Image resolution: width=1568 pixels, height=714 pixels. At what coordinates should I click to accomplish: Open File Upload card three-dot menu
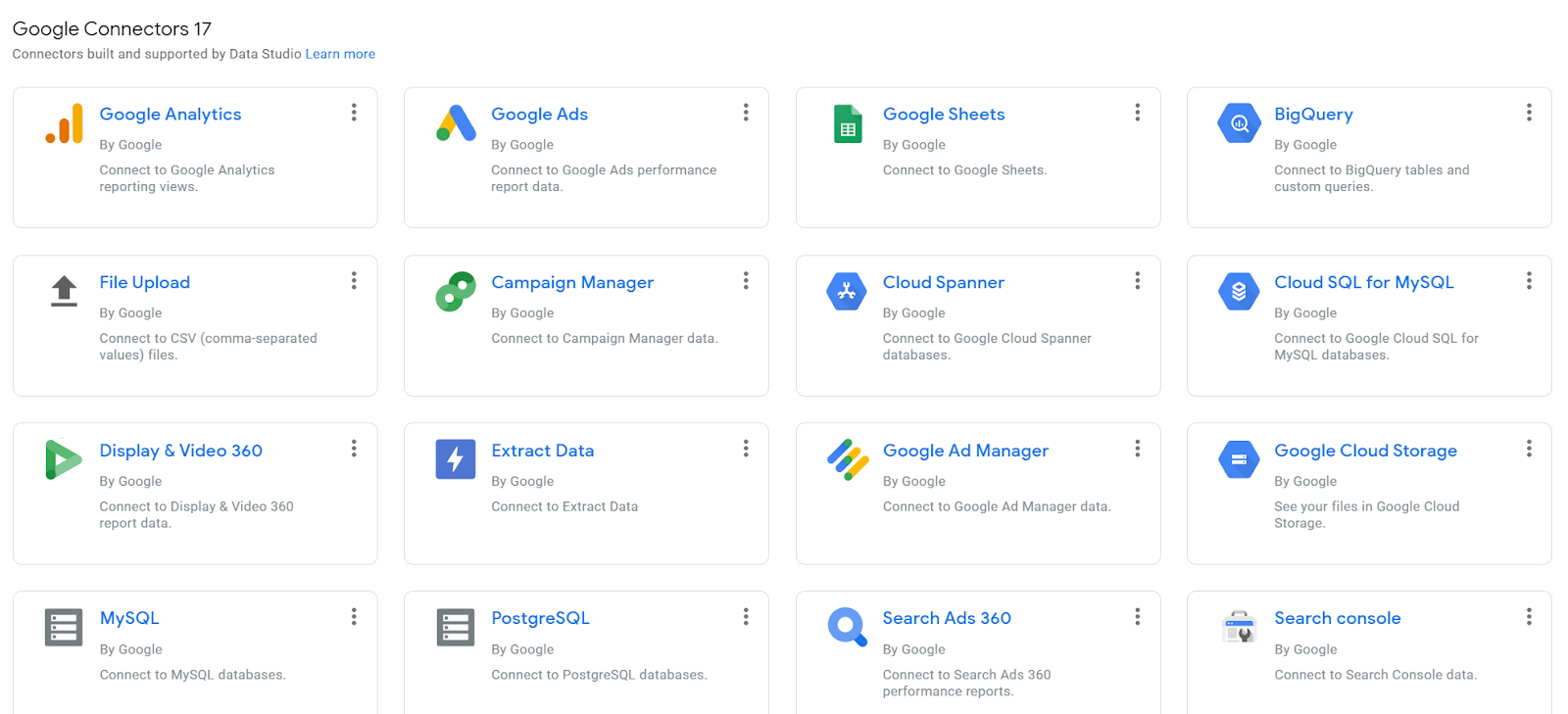click(354, 281)
